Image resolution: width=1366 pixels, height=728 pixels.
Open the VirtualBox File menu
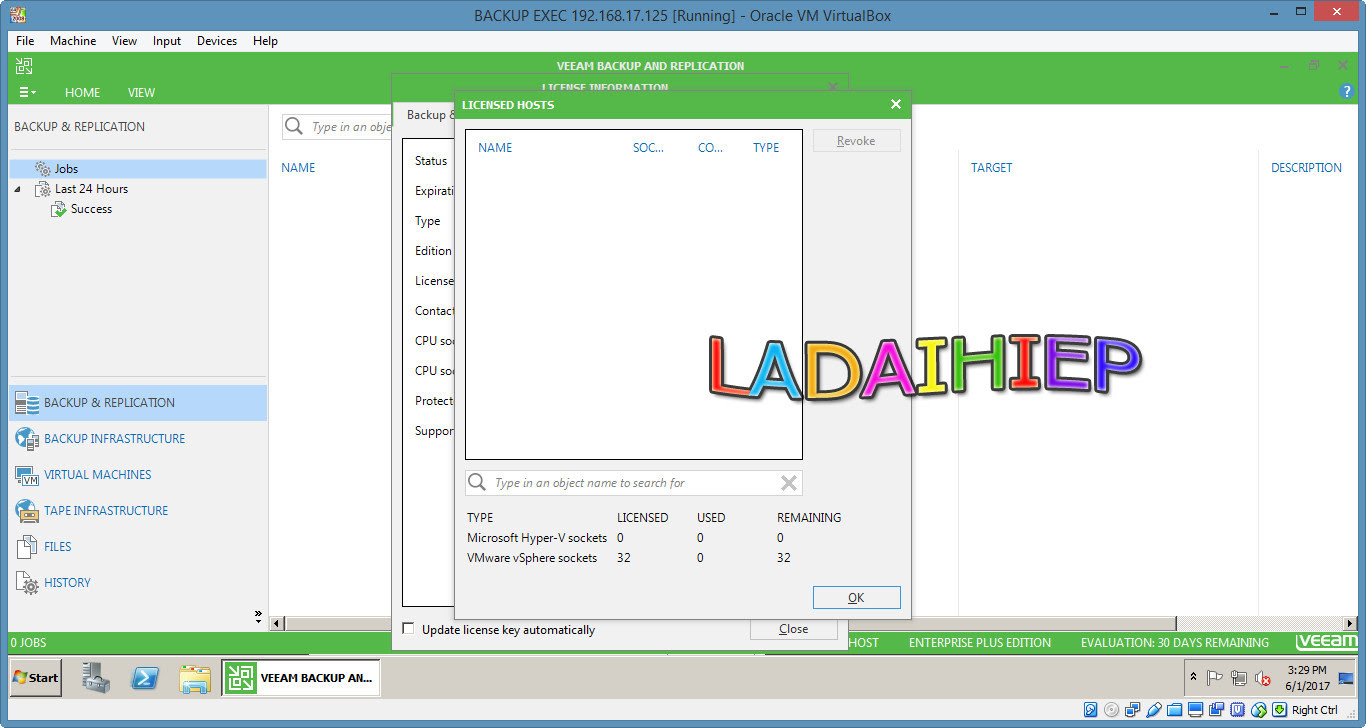pyautogui.click(x=25, y=41)
